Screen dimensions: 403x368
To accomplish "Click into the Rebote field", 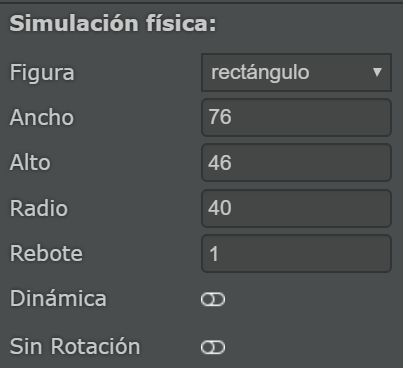I will pos(296,253).
